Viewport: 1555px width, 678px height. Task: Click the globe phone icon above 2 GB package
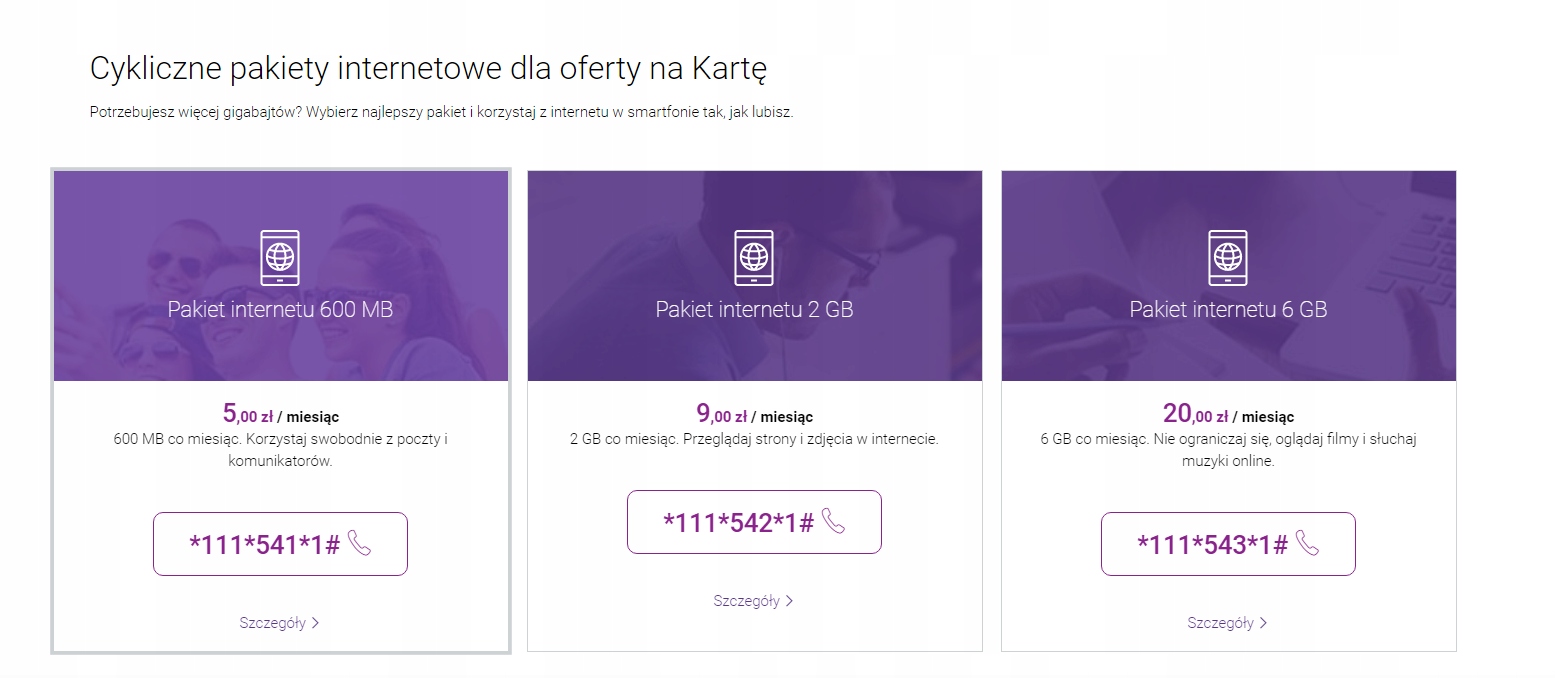point(754,257)
